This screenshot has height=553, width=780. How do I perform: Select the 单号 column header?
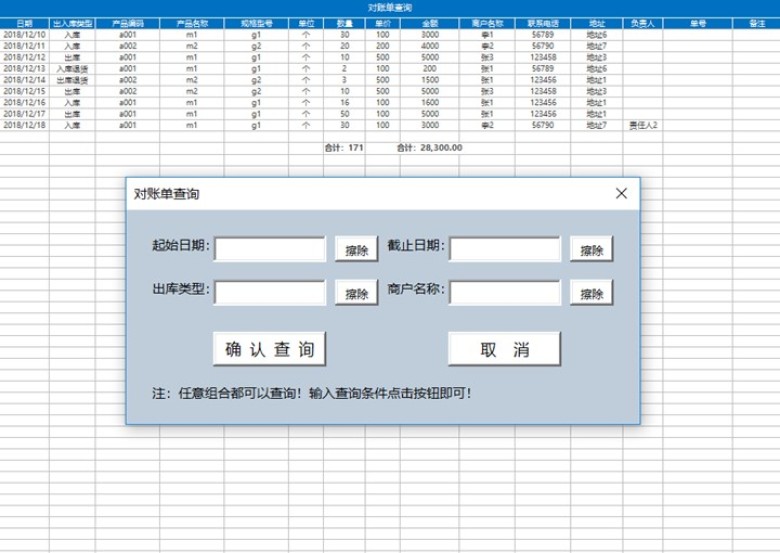click(x=697, y=23)
